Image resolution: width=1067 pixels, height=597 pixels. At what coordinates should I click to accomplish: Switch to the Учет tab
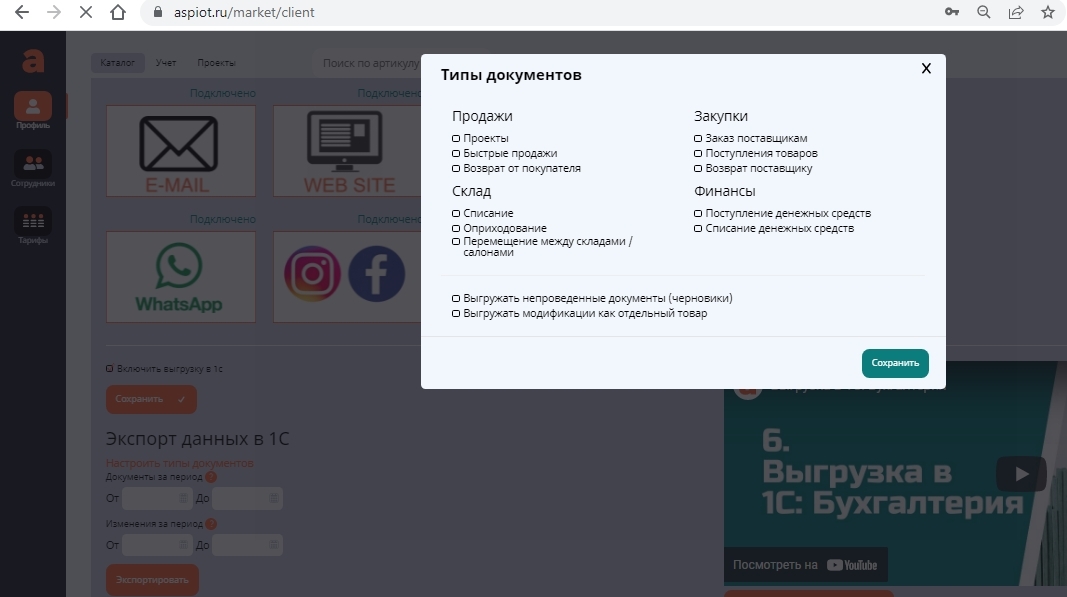165,63
